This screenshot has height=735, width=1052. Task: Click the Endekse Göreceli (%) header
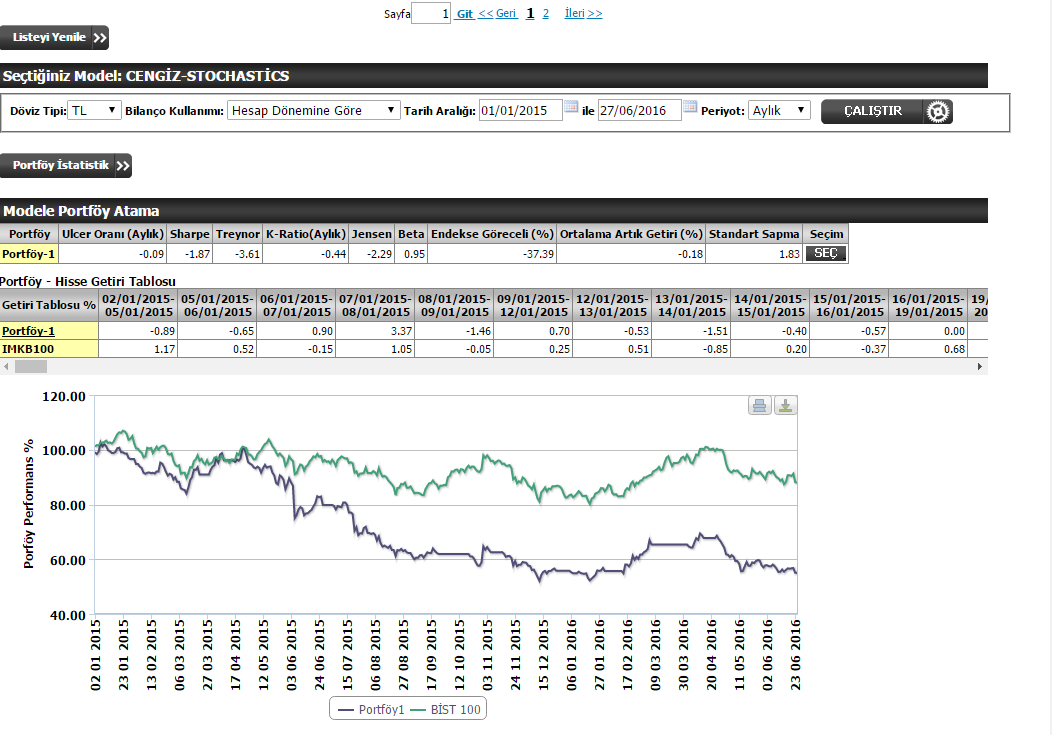(492, 233)
